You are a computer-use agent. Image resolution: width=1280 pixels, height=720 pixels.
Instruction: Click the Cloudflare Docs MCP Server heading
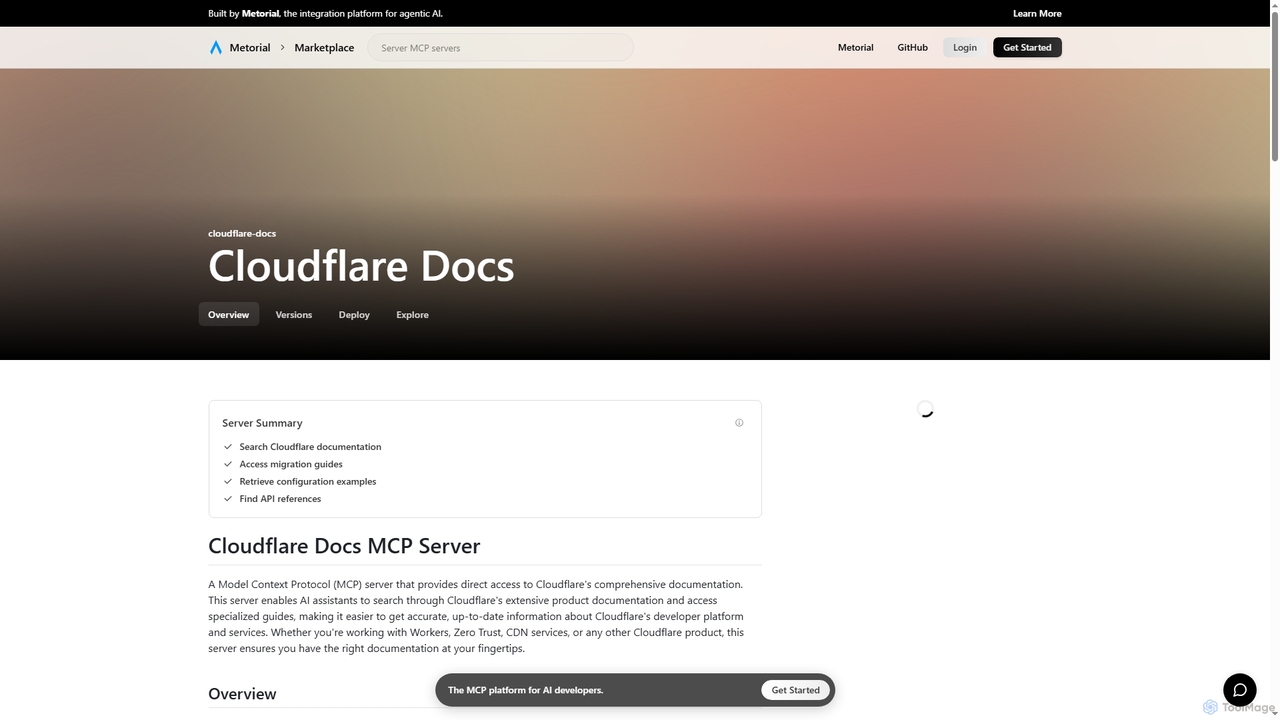(x=344, y=546)
